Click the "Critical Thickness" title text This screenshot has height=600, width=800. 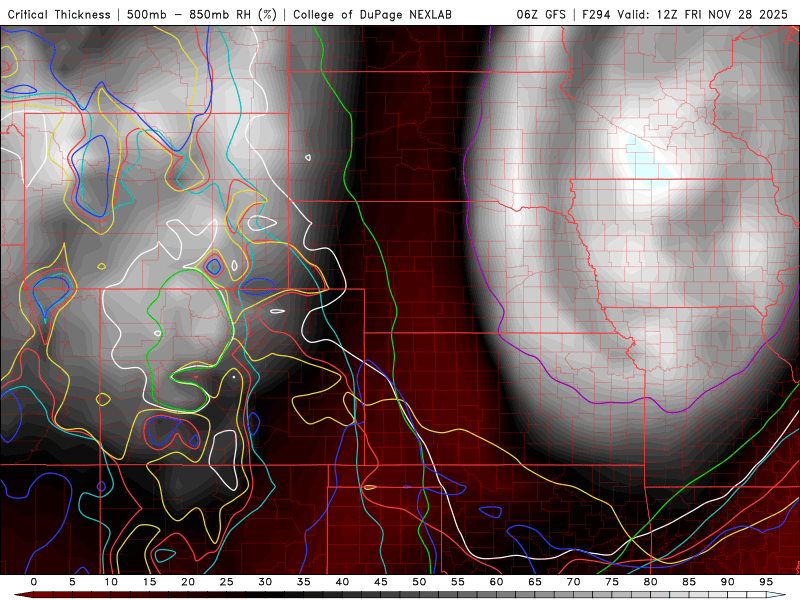pyautogui.click(x=59, y=14)
